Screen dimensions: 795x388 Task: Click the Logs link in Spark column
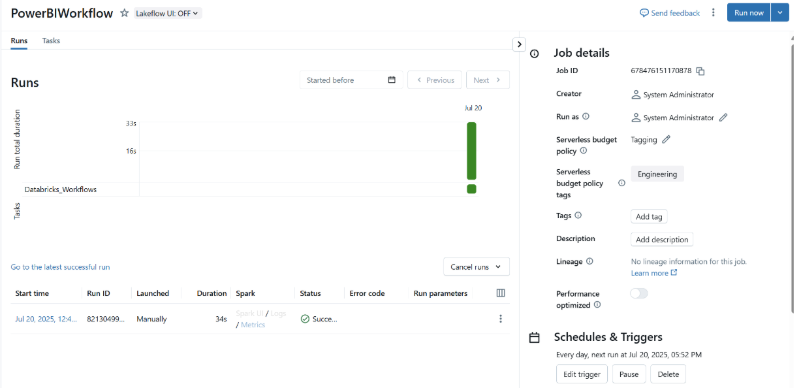pos(278,313)
